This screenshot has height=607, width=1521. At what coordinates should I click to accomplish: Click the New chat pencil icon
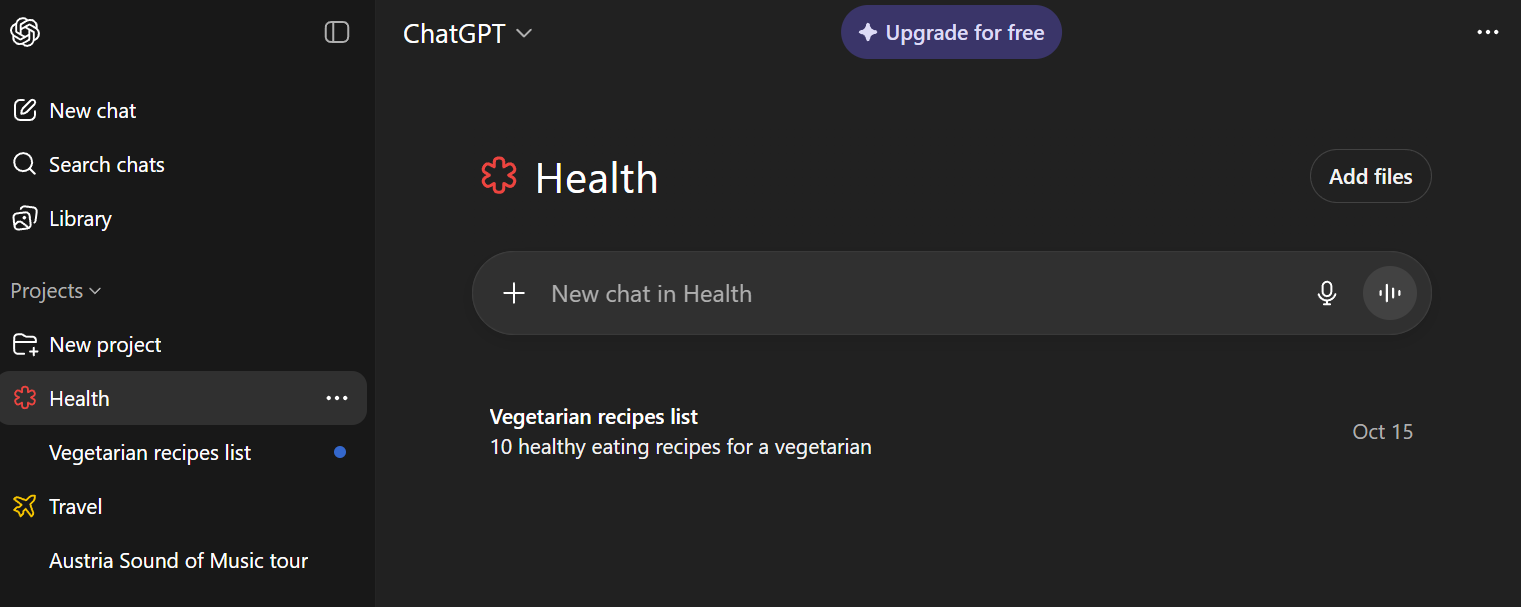coord(25,110)
